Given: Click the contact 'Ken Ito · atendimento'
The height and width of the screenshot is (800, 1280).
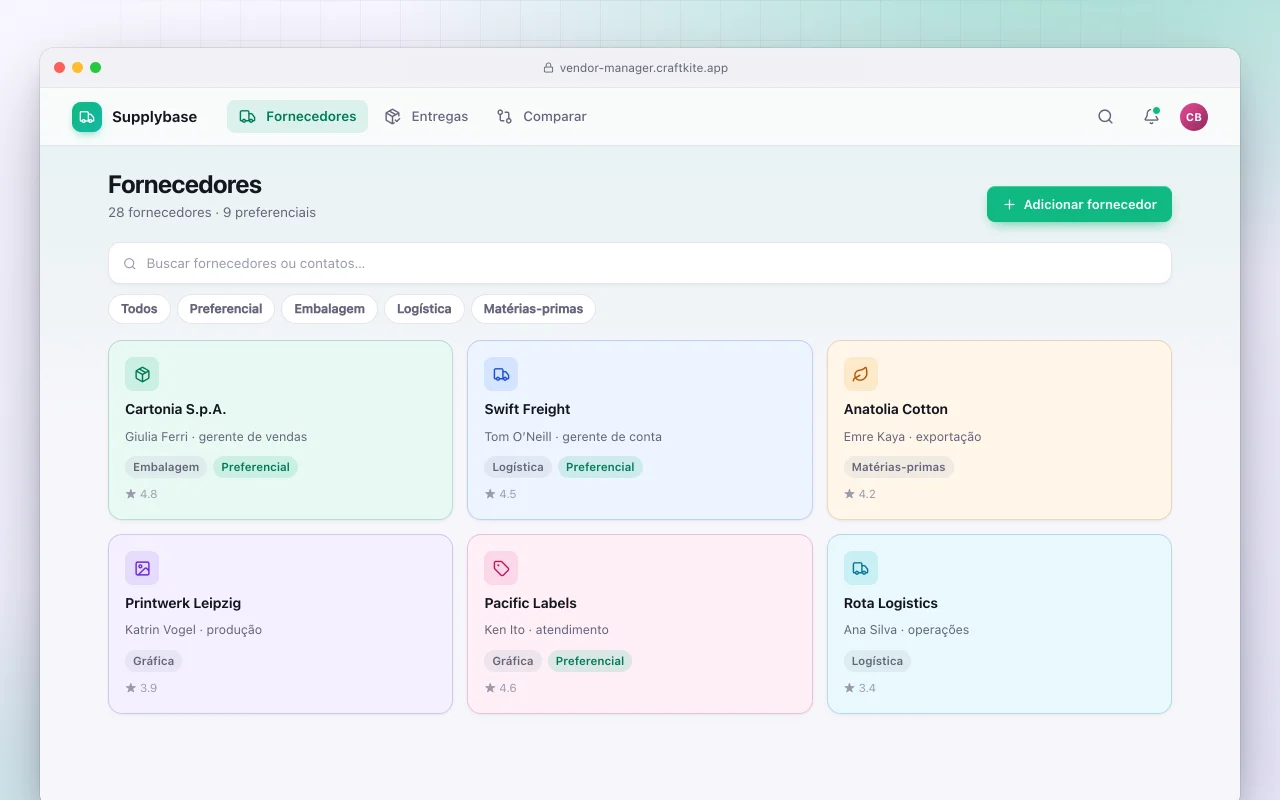Looking at the screenshot, I should coord(546,630).
